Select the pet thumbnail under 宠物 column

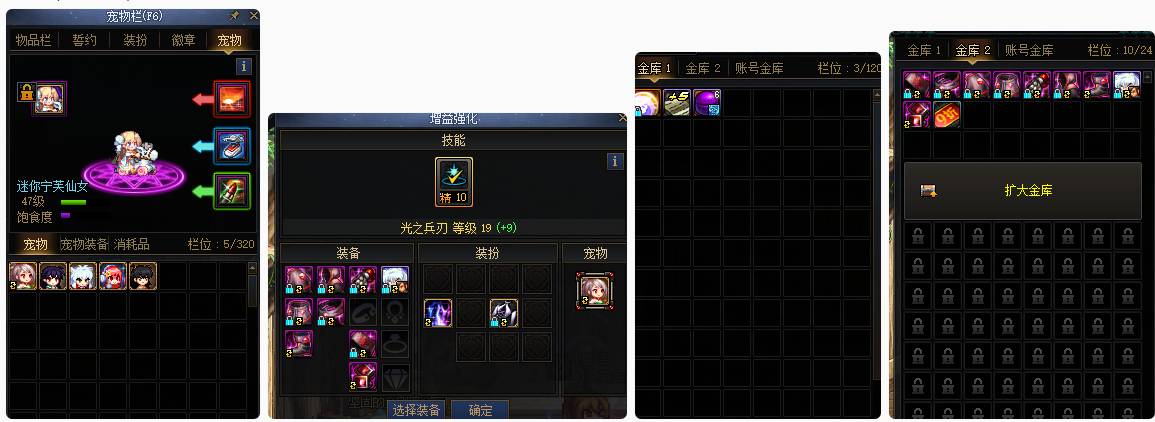tap(594, 290)
